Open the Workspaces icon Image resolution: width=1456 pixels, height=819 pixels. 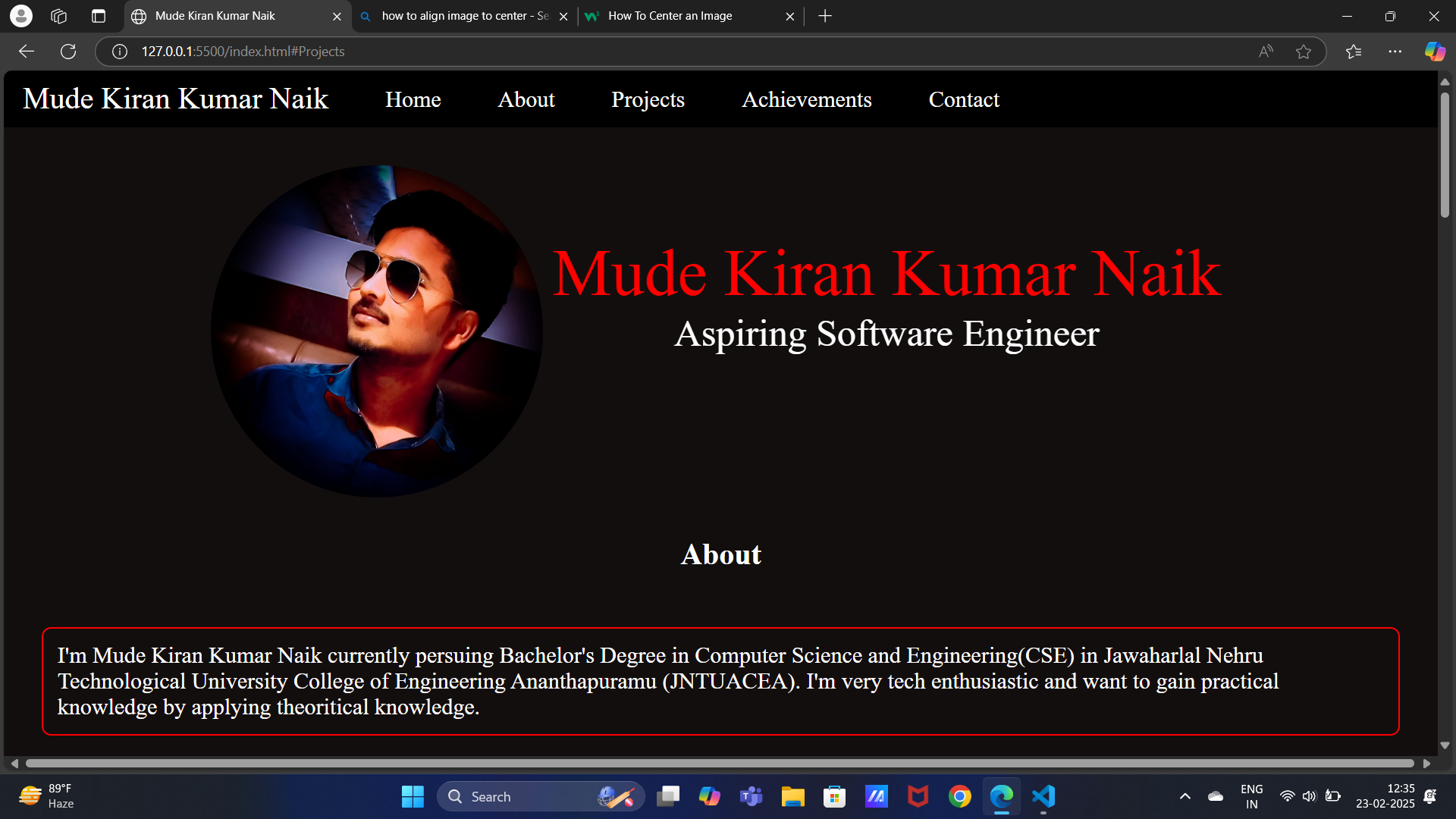pos(59,16)
